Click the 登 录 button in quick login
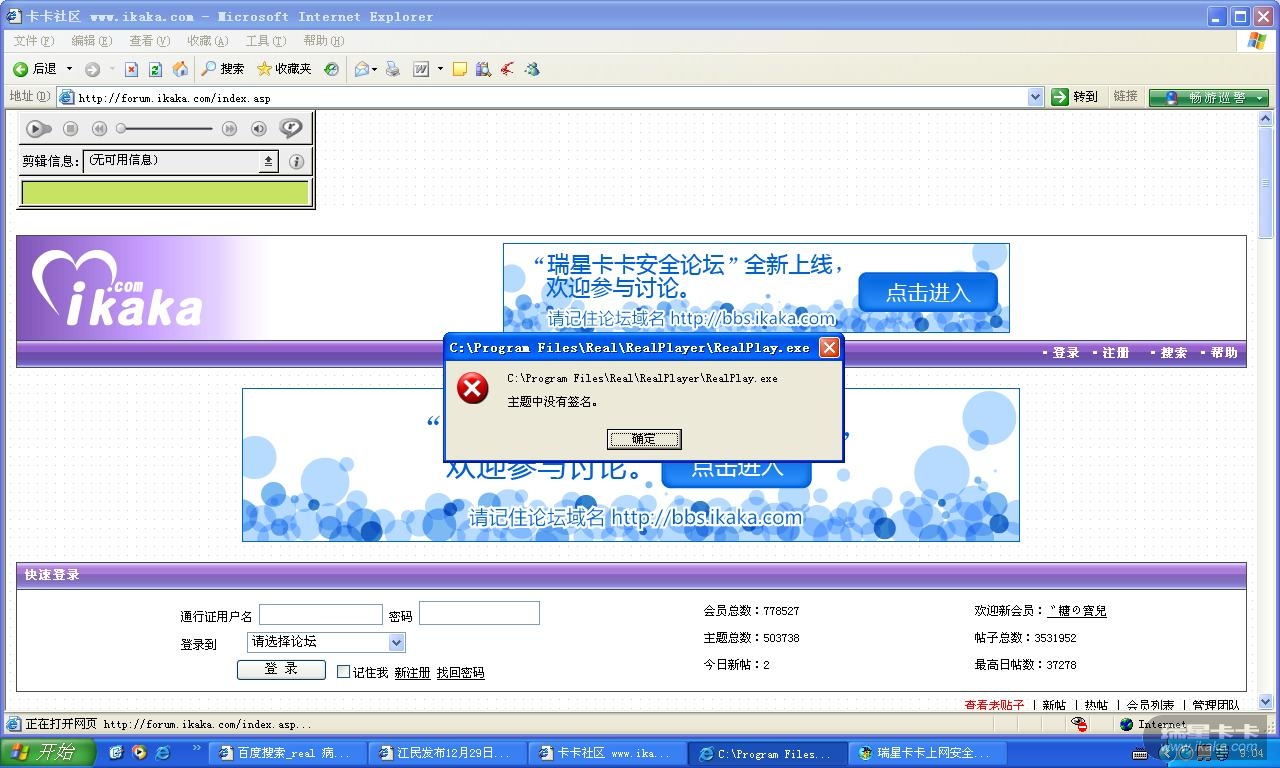This screenshot has width=1280, height=768. pyautogui.click(x=281, y=670)
